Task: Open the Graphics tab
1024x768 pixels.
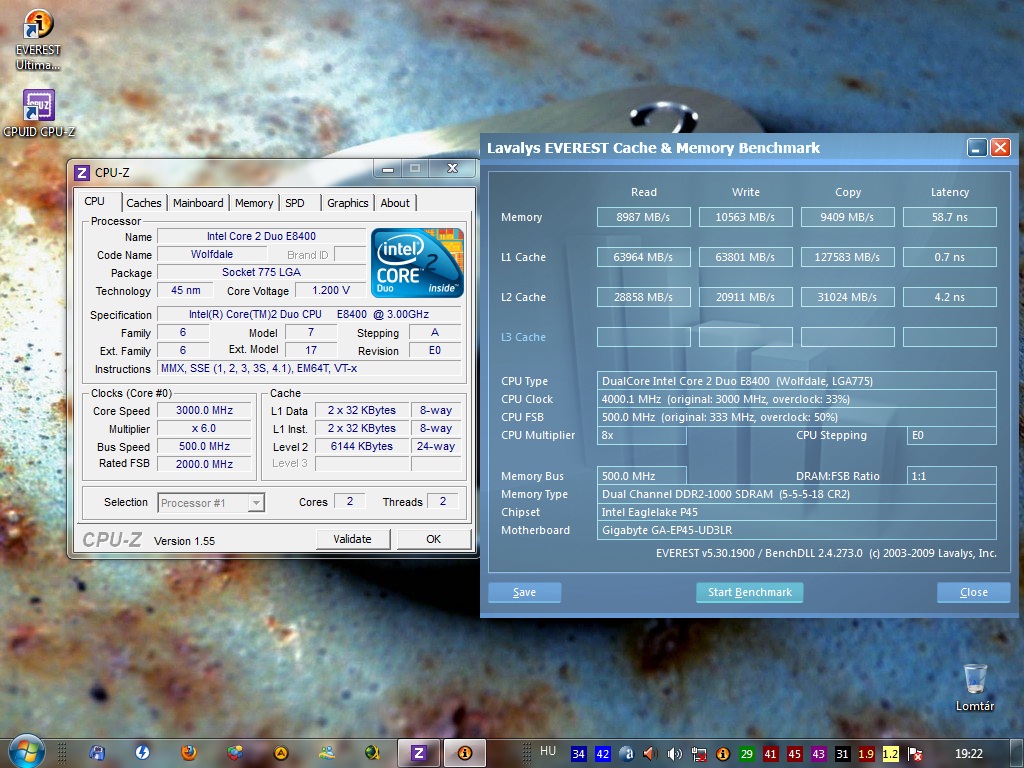Action: [347, 203]
